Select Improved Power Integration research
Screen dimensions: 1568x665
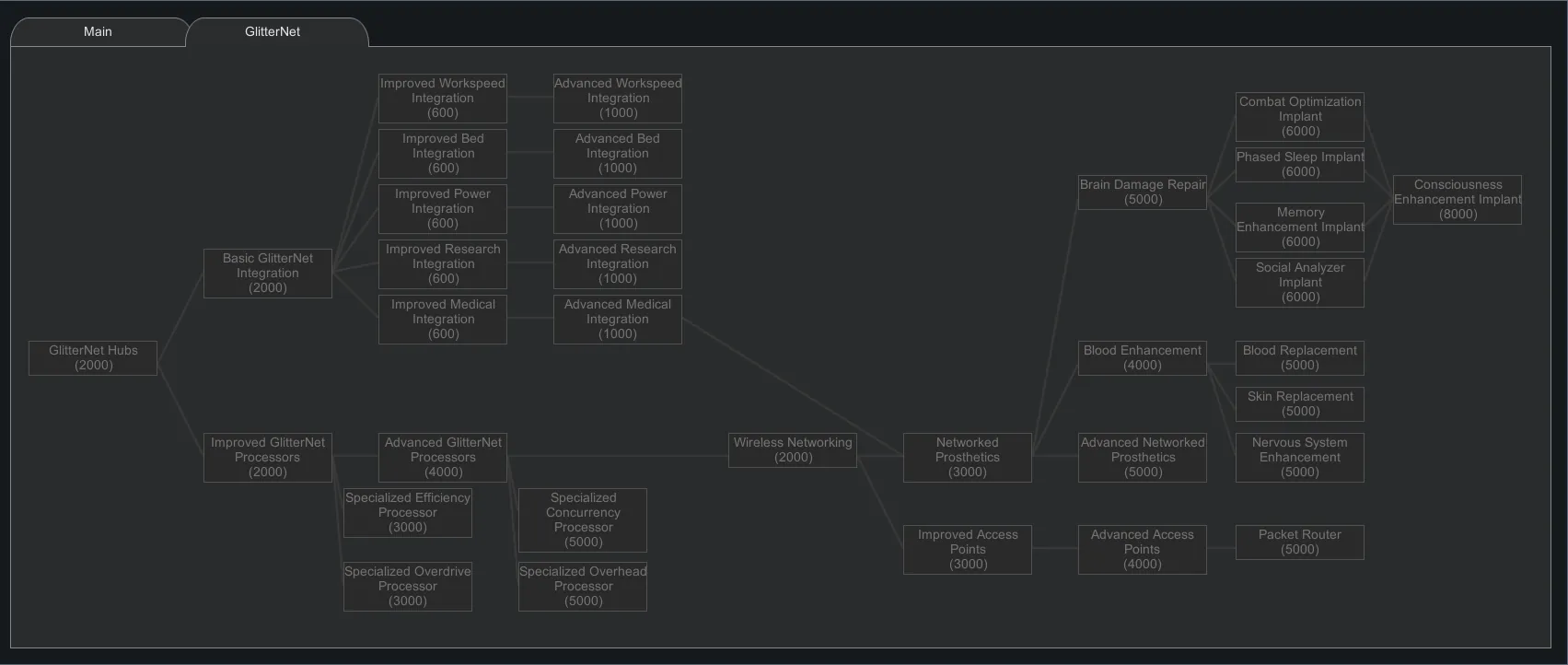pyautogui.click(x=443, y=209)
